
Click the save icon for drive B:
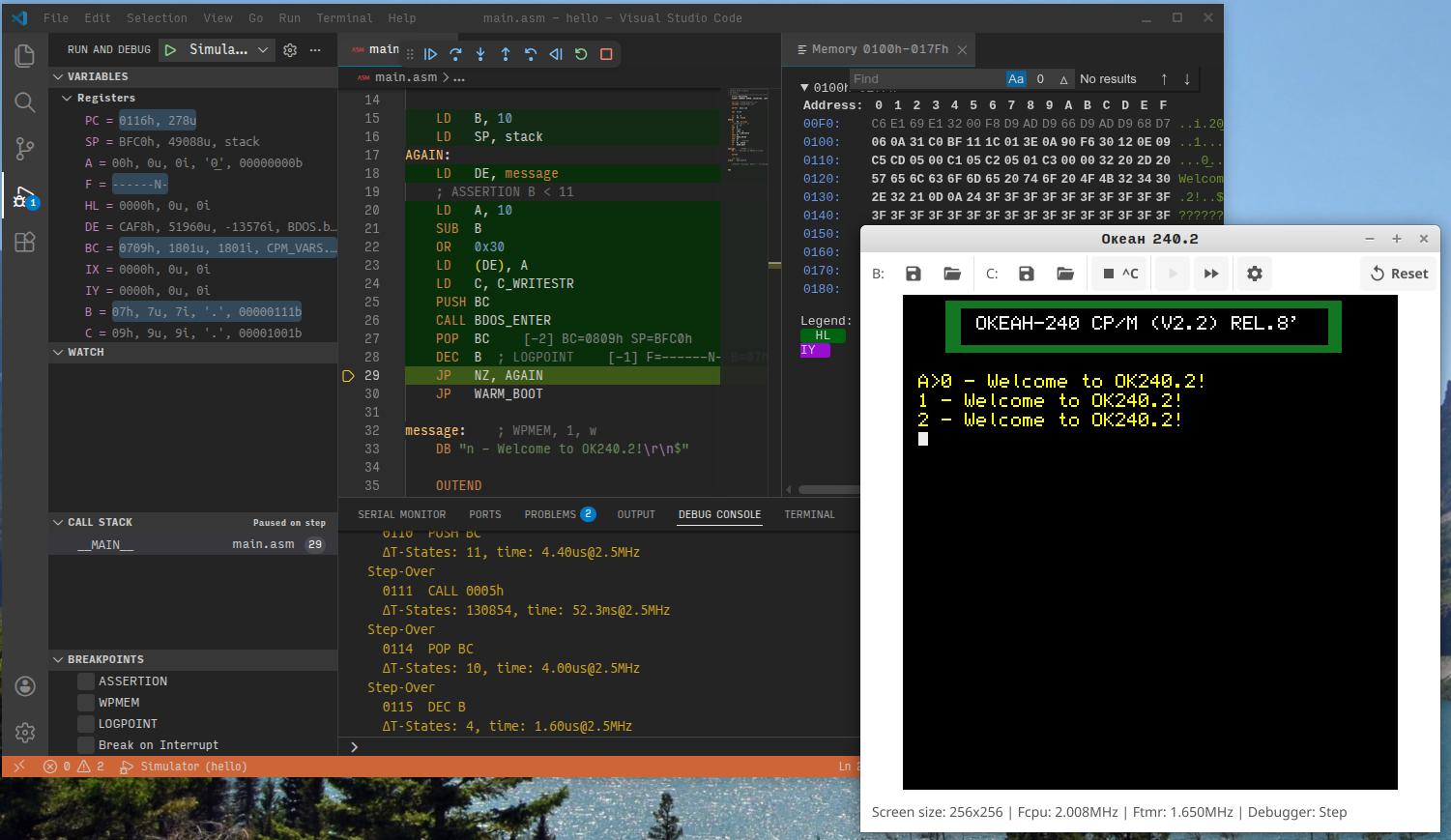tap(913, 274)
